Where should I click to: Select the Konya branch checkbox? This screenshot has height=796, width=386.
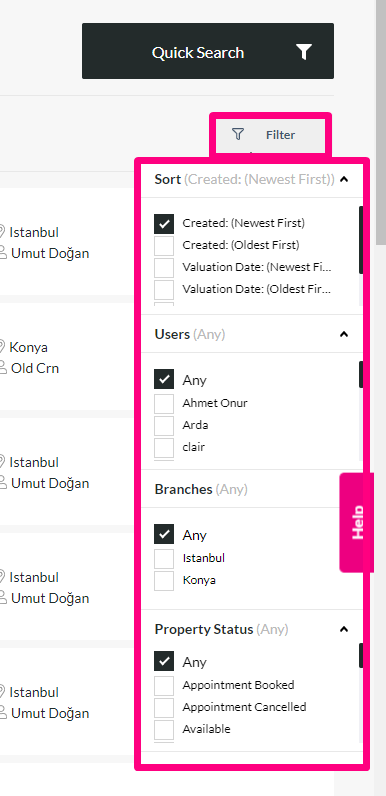(164, 581)
